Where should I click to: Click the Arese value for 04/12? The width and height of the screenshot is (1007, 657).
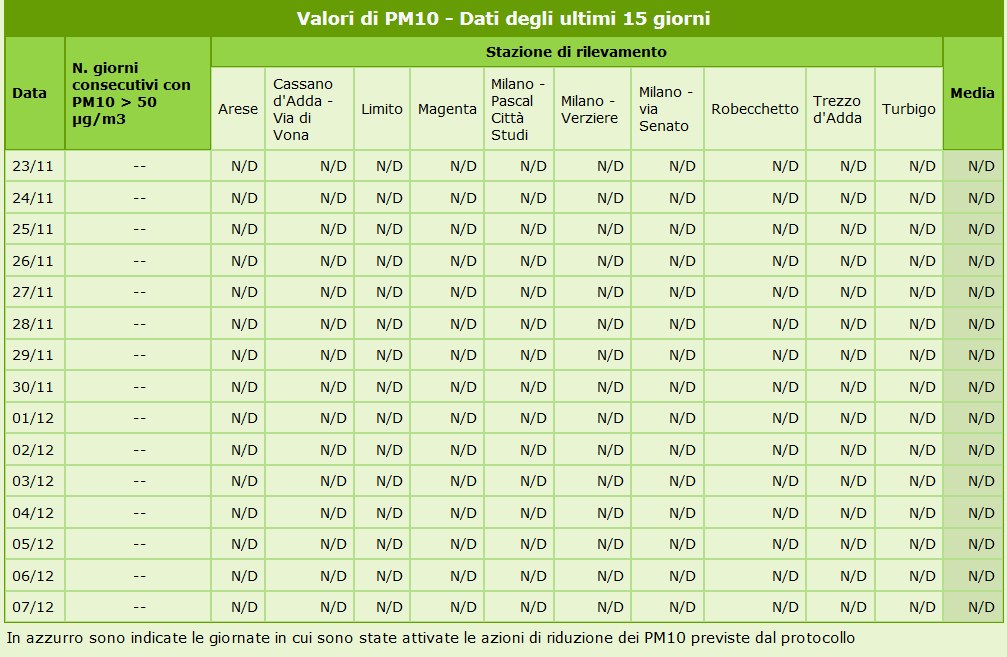pyautogui.click(x=244, y=513)
